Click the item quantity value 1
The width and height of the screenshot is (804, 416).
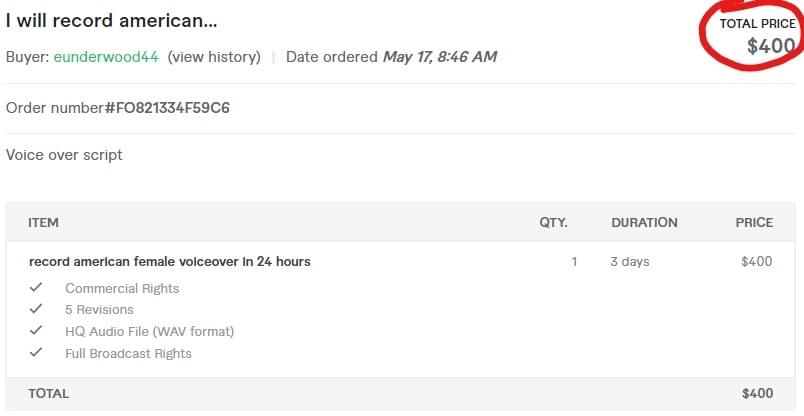[x=574, y=262]
